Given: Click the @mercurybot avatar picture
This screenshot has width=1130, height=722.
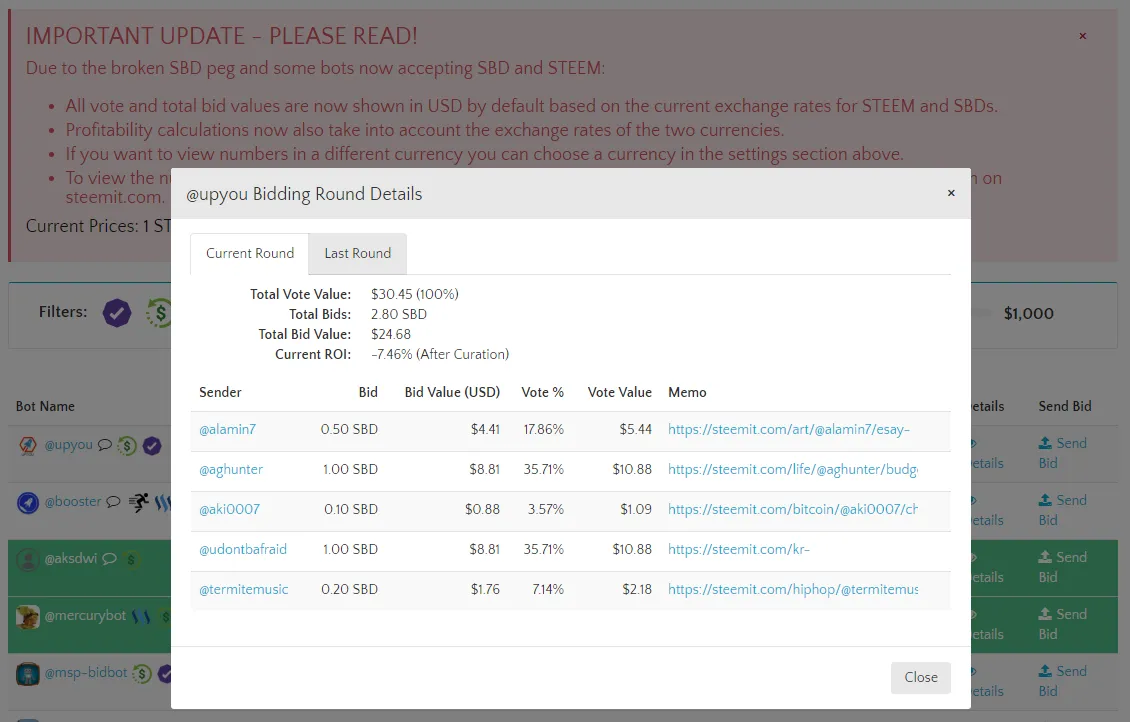Looking at the screenshot, I should click(x=27, y=617).
